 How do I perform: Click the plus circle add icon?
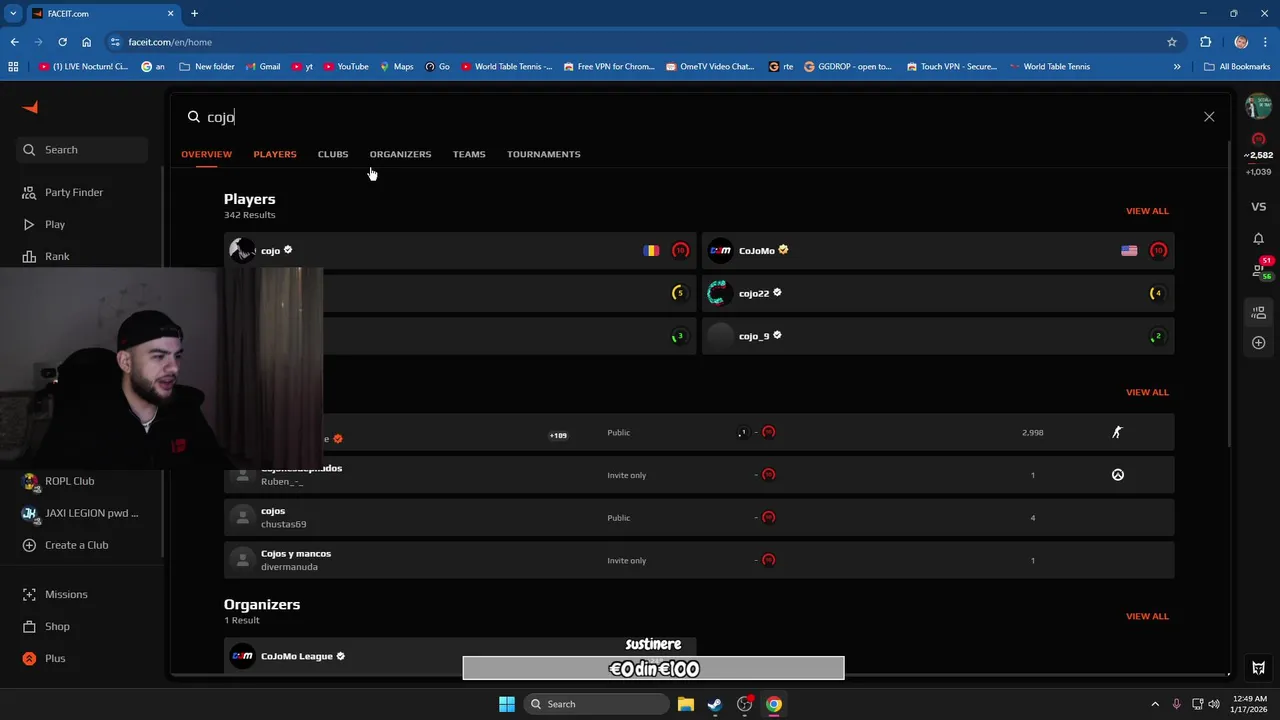click(1258, 343)
